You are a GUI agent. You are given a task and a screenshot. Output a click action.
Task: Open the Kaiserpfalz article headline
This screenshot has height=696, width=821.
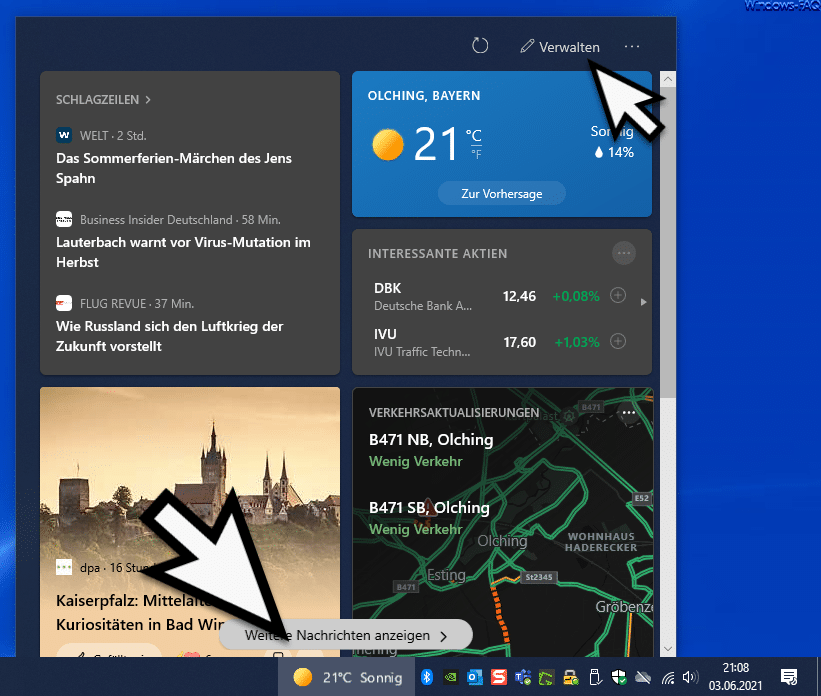[x=141, y=612]
